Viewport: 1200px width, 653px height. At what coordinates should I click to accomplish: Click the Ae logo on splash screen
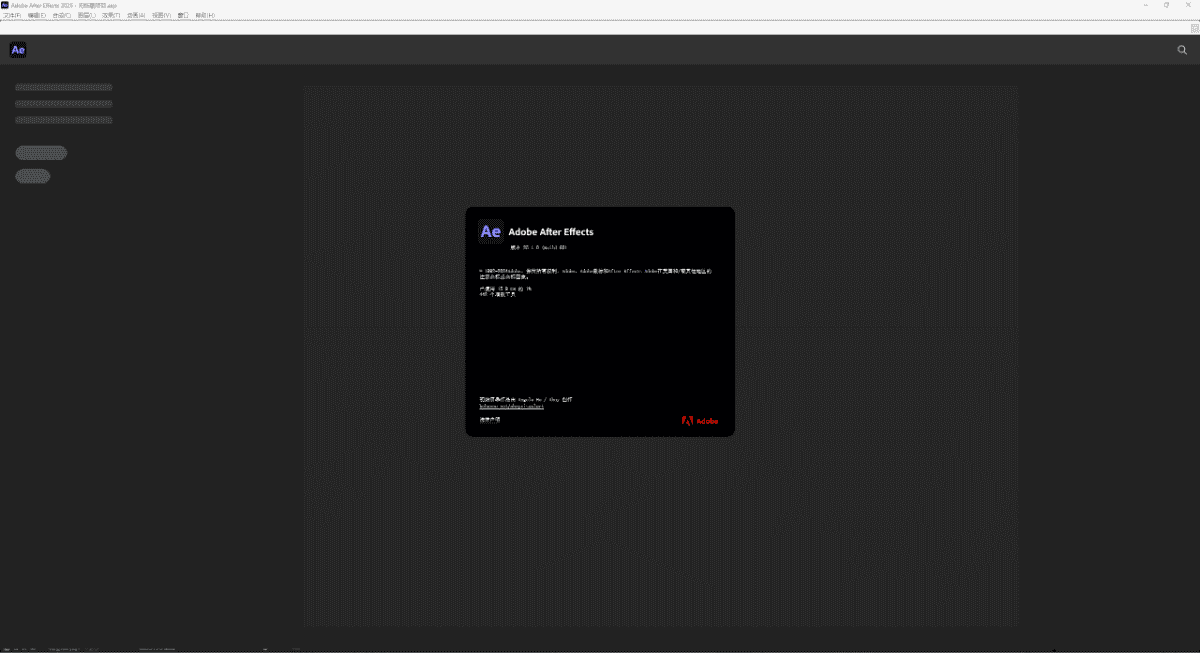coord(490,232)
